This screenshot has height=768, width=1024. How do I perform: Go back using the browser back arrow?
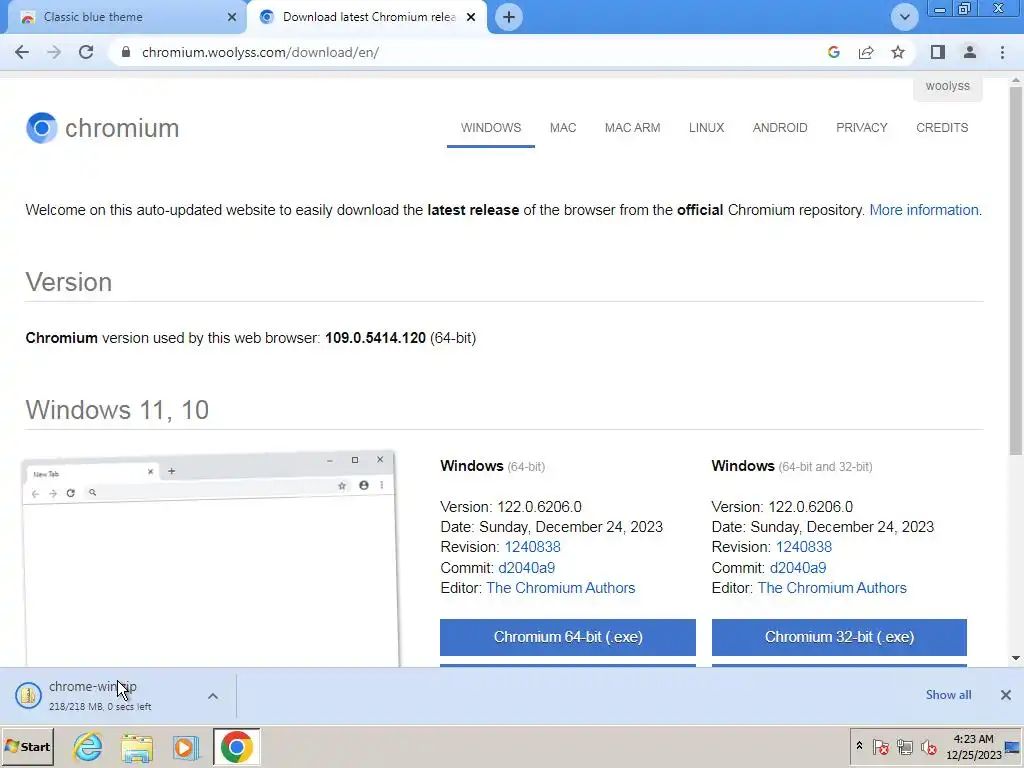[22, 52]
